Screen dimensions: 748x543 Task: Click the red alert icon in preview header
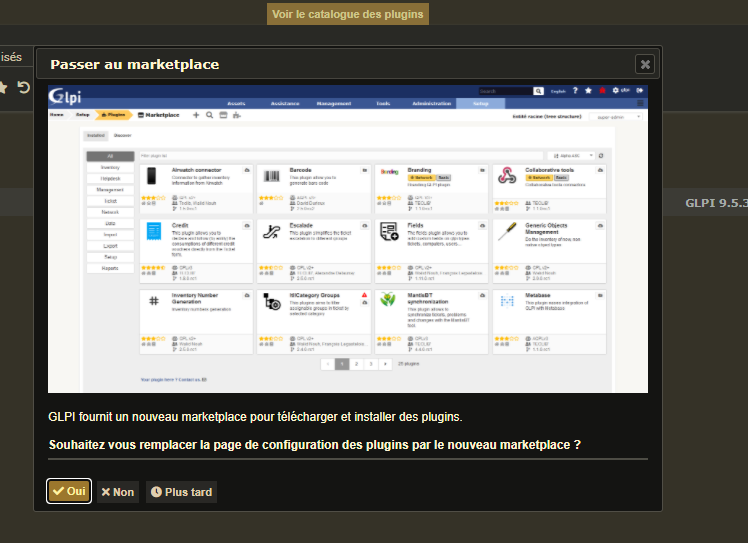point(603,91)
